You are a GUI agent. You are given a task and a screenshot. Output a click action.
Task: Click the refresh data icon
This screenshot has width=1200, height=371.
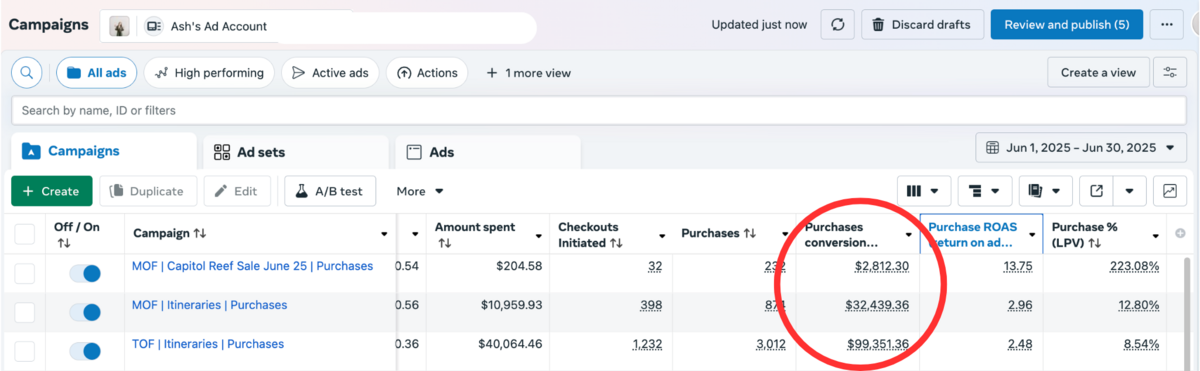(837, 25)
